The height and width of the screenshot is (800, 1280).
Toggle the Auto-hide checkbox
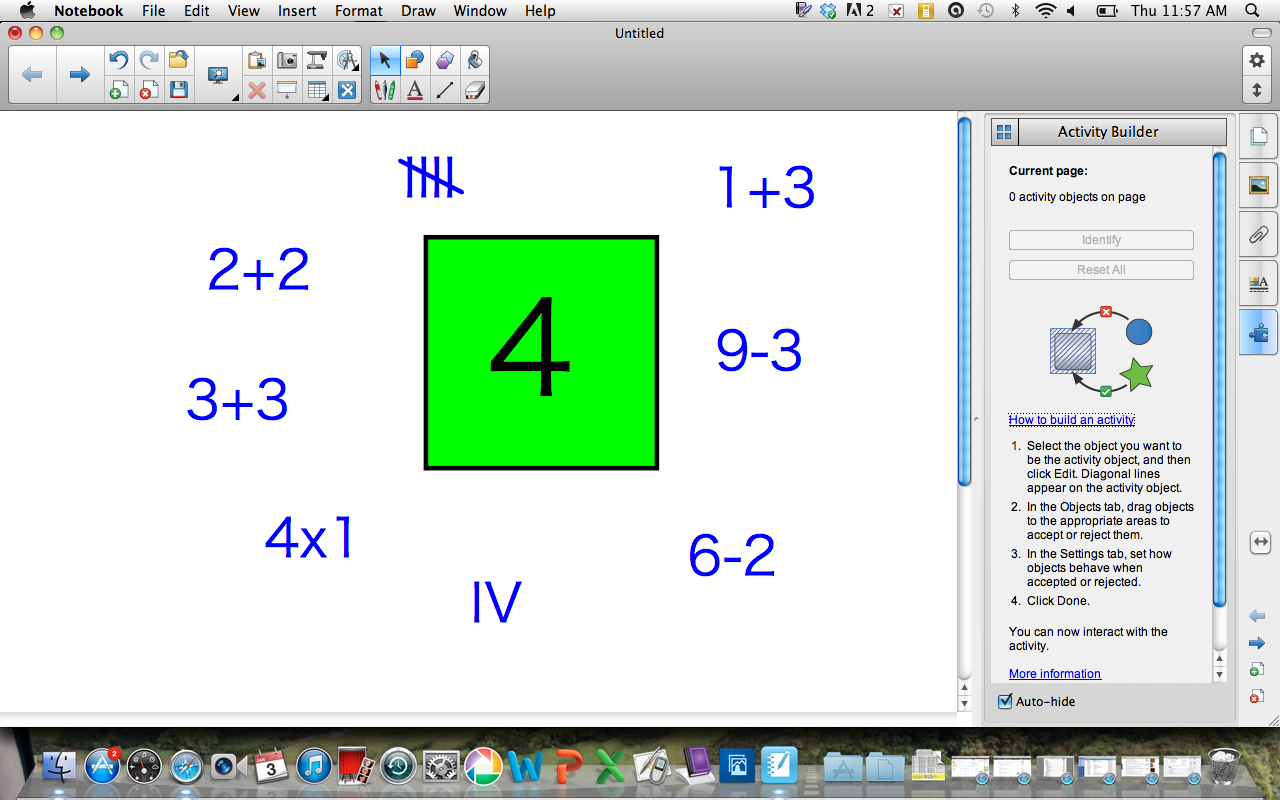click(1004, 701)
